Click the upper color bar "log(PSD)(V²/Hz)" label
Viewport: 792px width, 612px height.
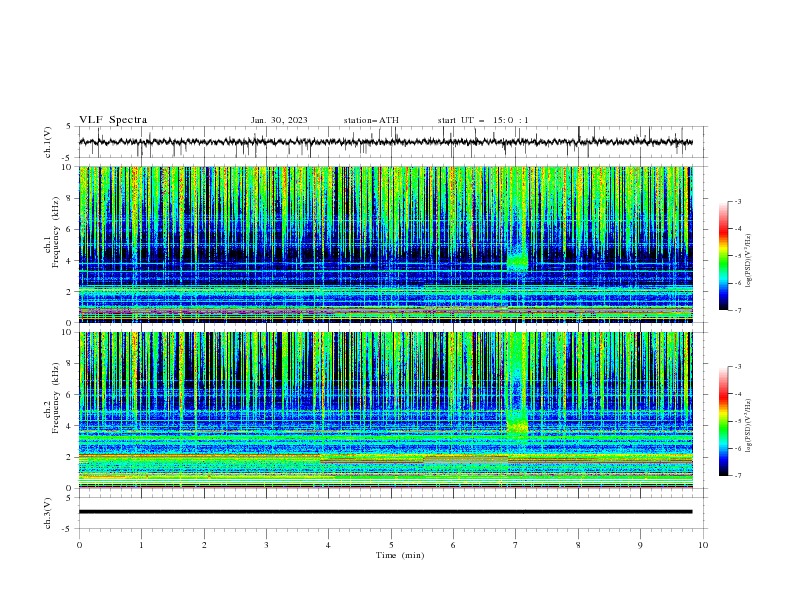click(x=749, y=261)
